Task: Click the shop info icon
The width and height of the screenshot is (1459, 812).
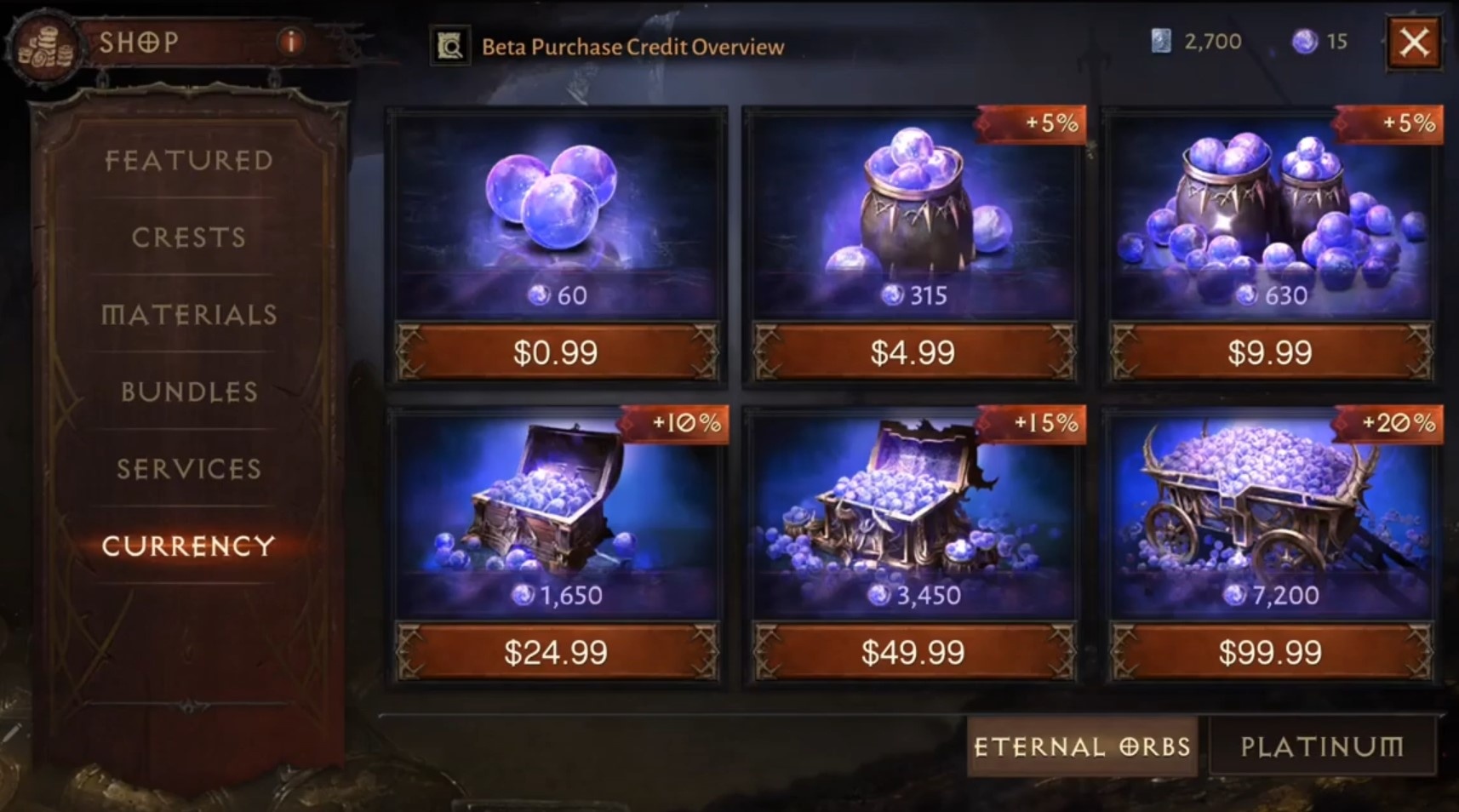Action: pyautogui.click(x=291, y=42)
